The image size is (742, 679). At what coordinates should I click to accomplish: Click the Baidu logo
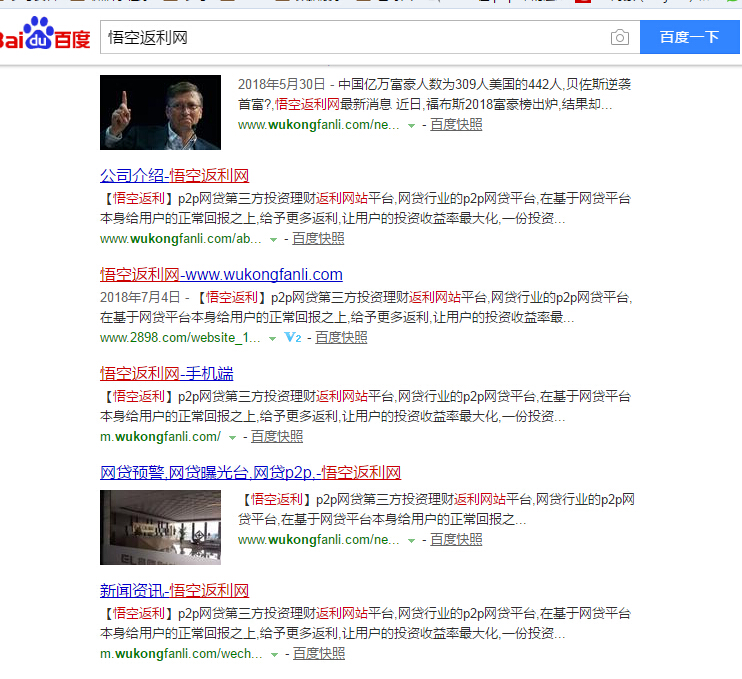tap(45, 33)
